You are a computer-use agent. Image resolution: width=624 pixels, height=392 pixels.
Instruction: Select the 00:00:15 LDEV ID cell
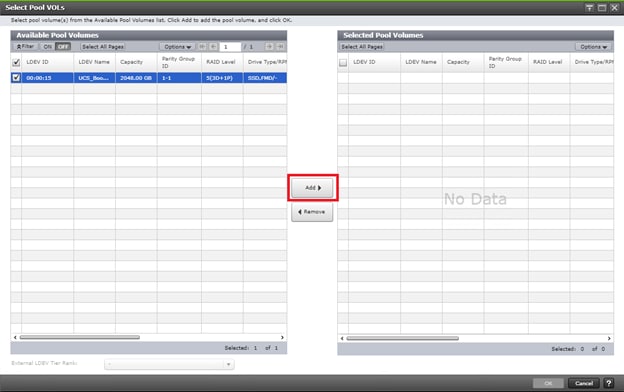tap(47, 78)
